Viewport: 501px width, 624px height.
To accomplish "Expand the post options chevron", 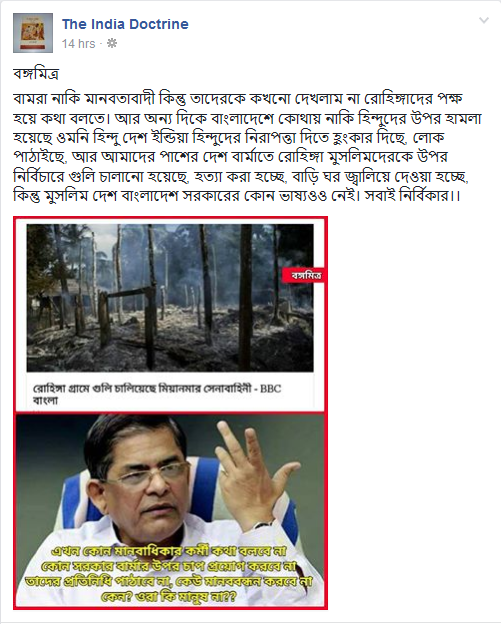I will [483, 20].
